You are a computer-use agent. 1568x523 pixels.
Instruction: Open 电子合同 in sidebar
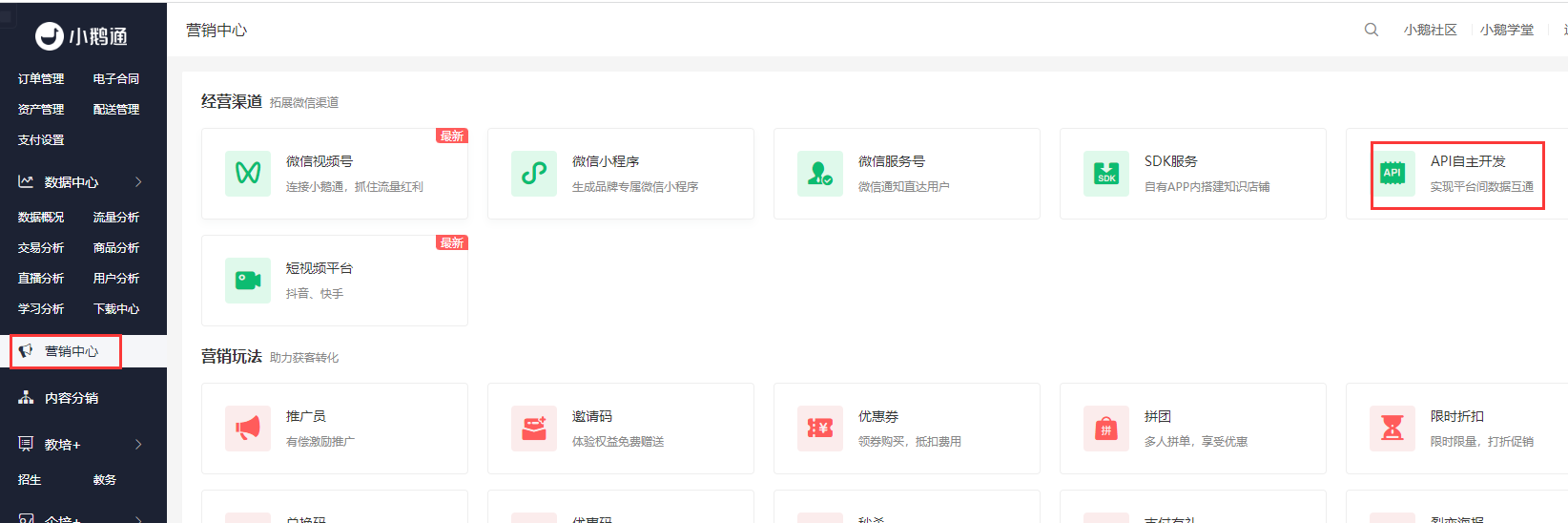116,79
